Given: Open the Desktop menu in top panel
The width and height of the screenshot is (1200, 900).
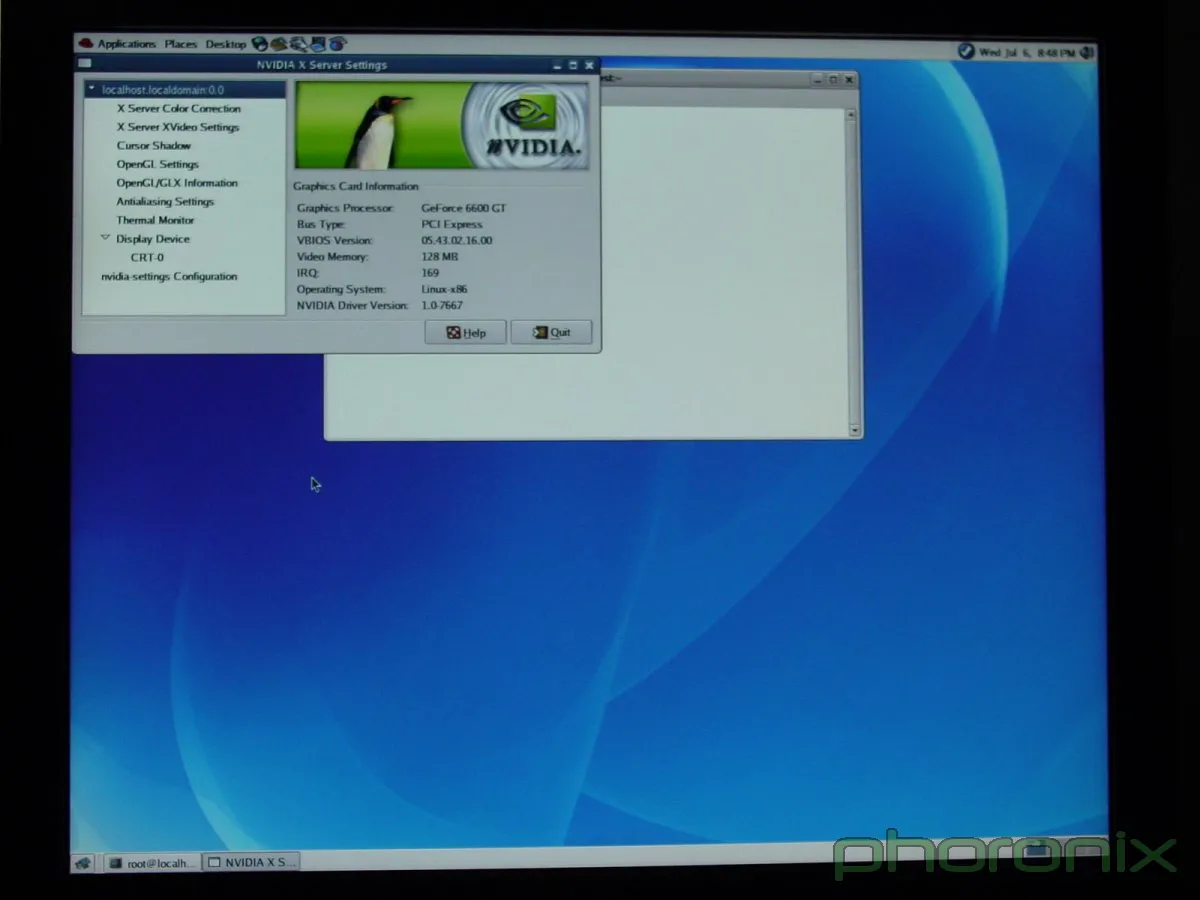Looking at the screenshot, I should click(226, 44).
